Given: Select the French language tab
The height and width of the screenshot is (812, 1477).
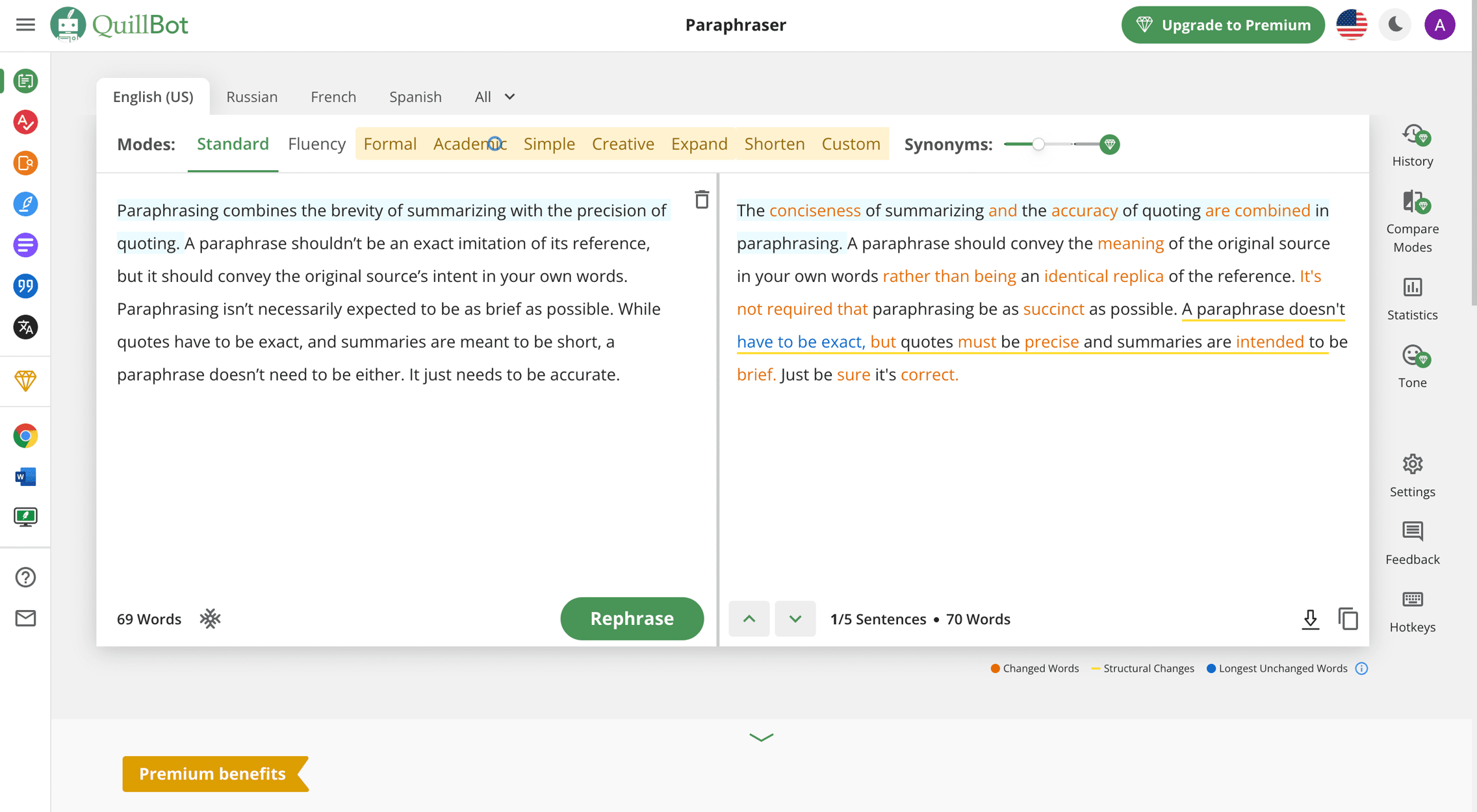Looking at the screenshot, I should 333,96.
